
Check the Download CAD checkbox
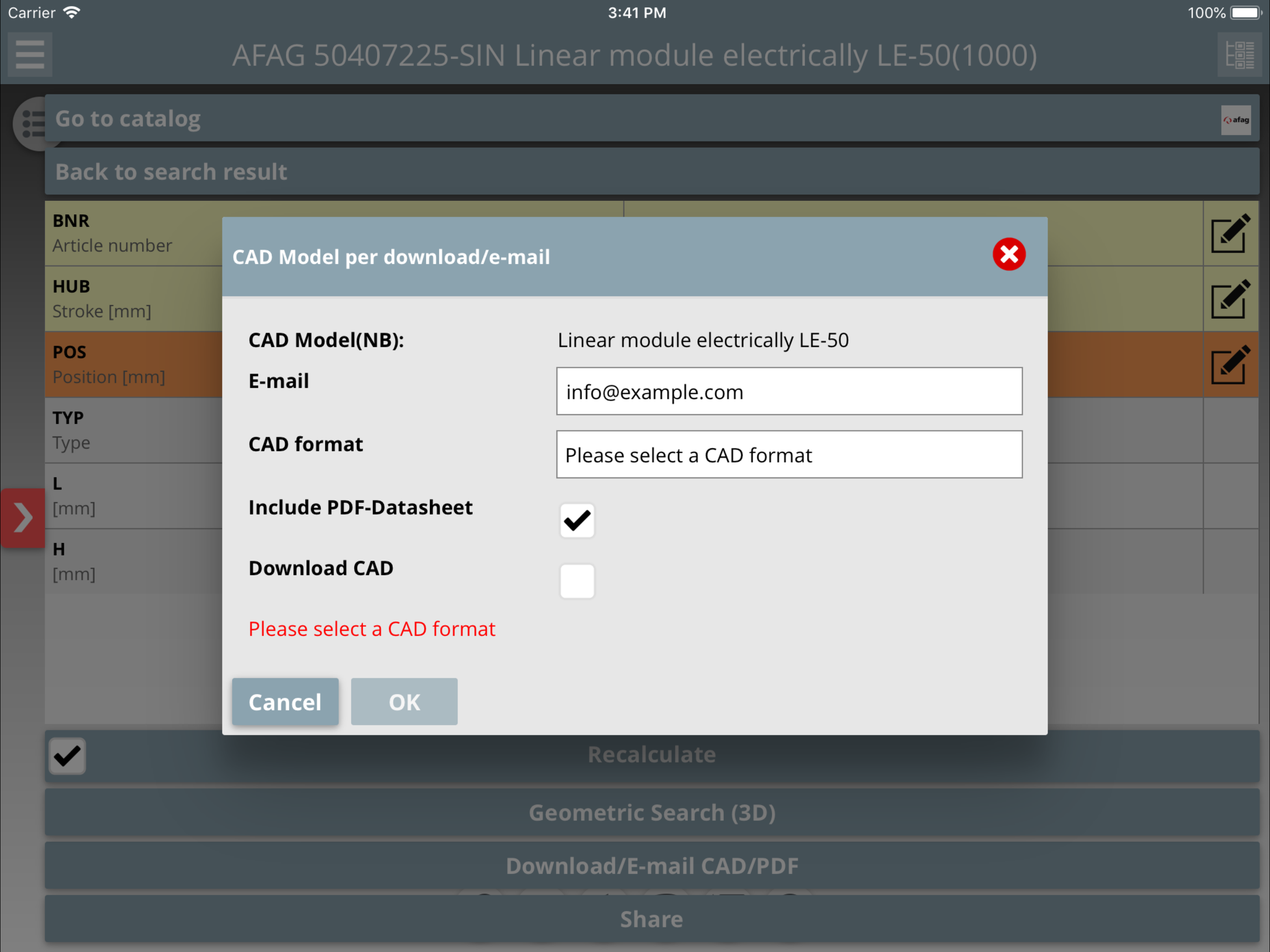(x=577, y=581)
